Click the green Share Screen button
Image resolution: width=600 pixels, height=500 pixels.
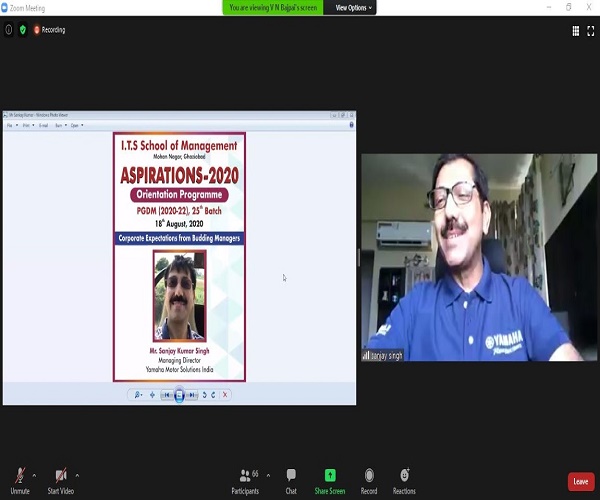click(x=330, y=481)
